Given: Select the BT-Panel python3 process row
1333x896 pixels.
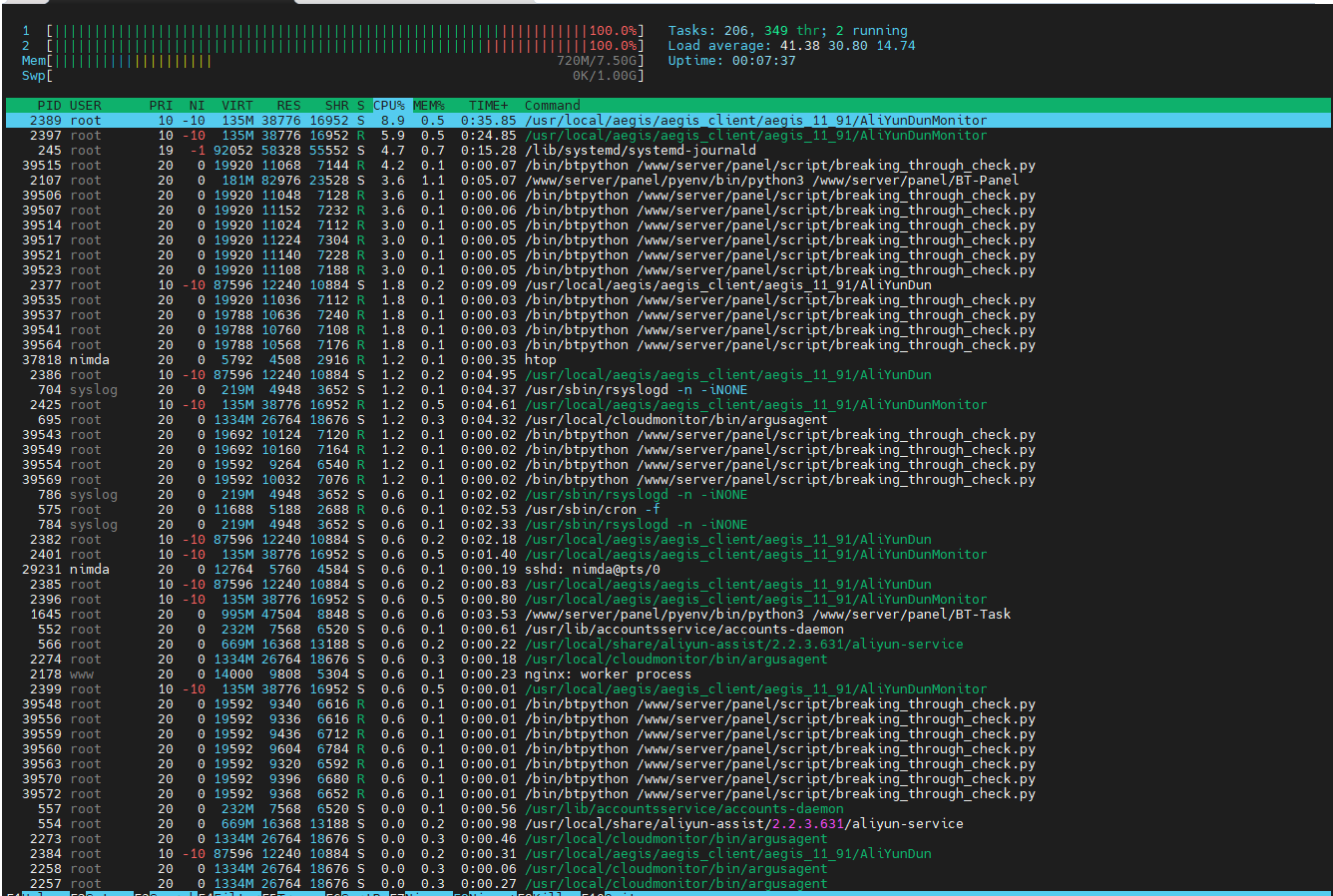Looking at the screenshot, I should coord(770,181).
